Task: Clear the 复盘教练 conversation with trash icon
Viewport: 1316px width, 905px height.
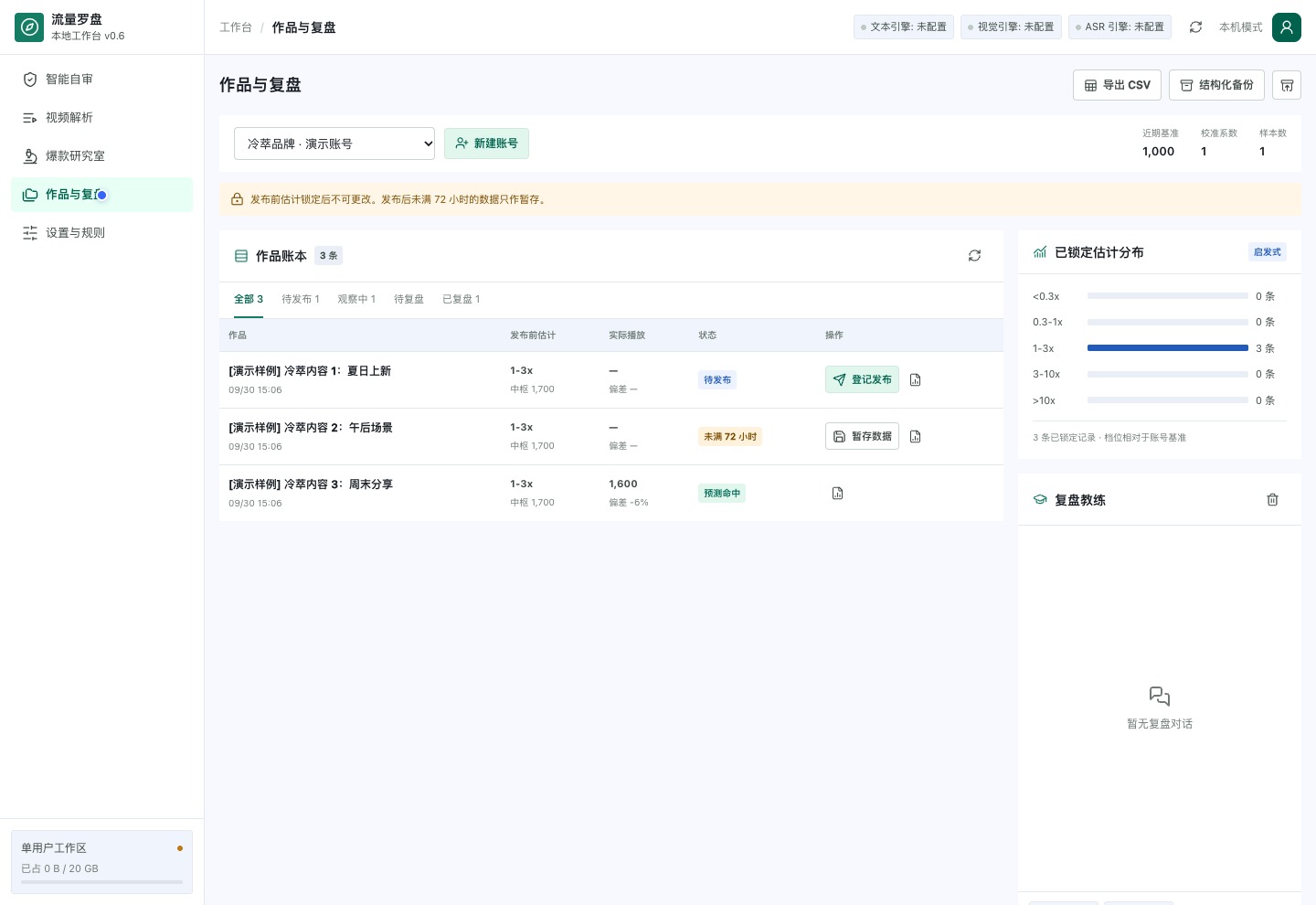Action: pos(1272,500)
